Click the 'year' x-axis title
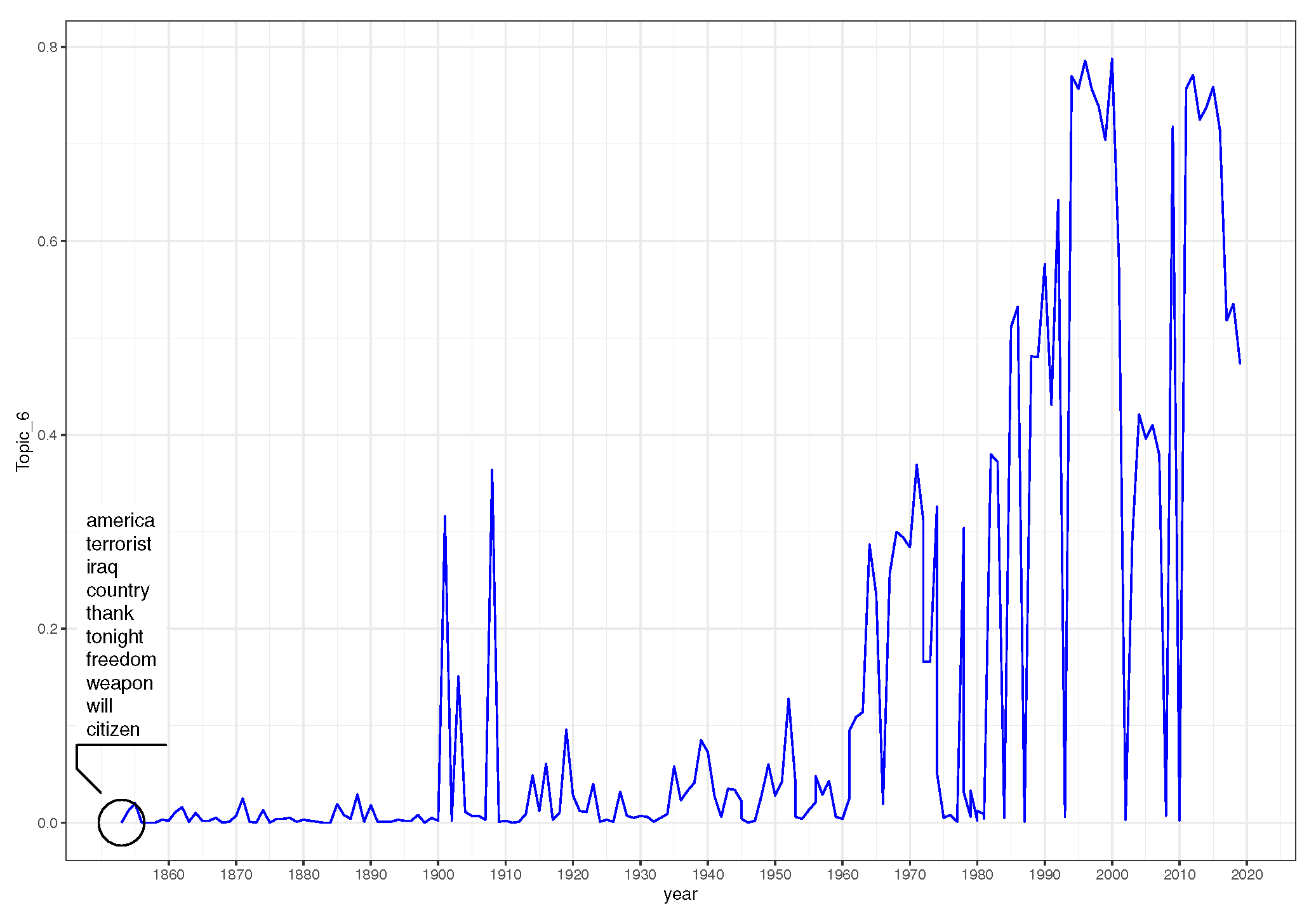Viewport: 1316px width, 917px height. point(680,894)
